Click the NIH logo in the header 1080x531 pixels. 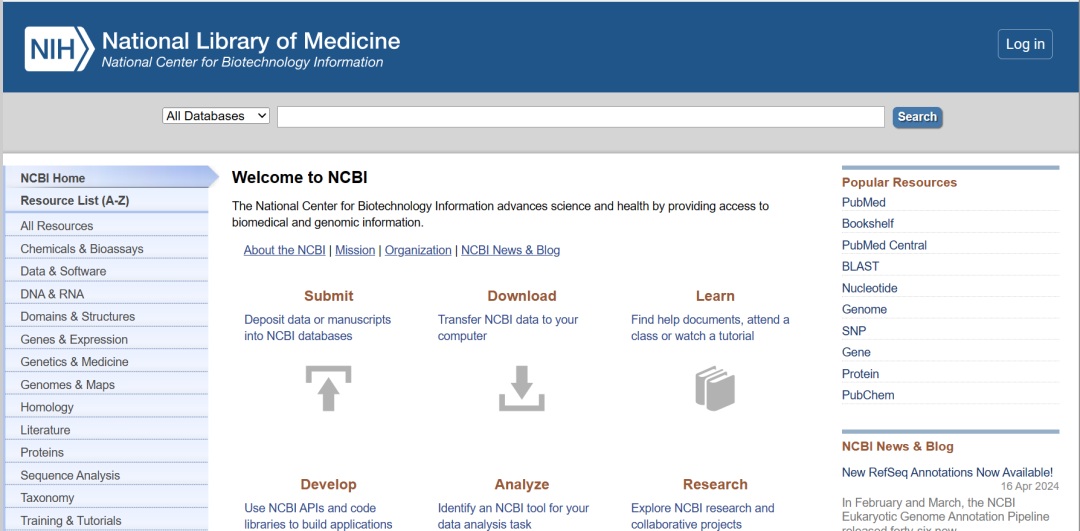tap(59, 49)
